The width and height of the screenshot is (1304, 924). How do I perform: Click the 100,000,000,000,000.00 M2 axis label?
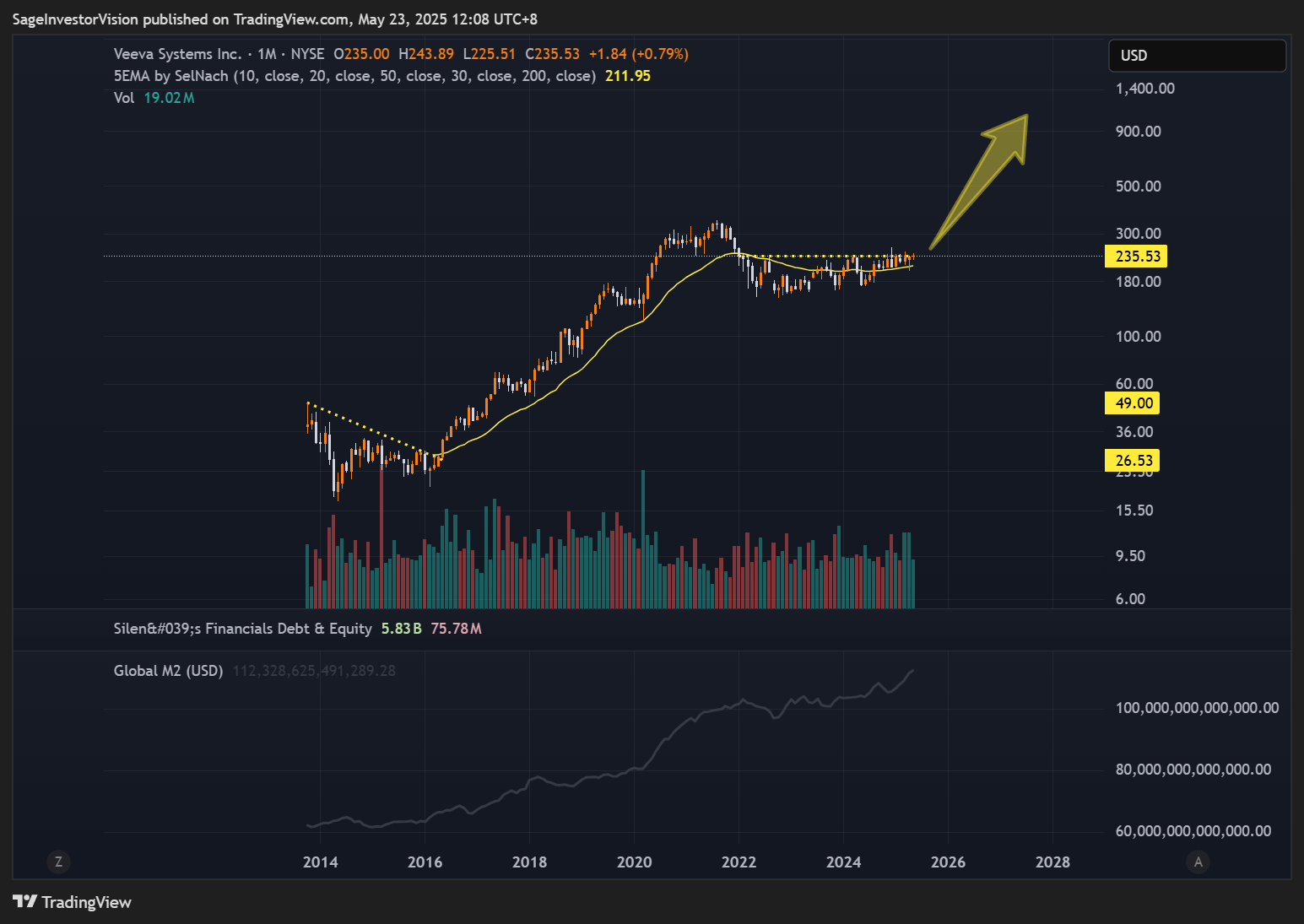pyautogui.click(x=1197, y=708)
